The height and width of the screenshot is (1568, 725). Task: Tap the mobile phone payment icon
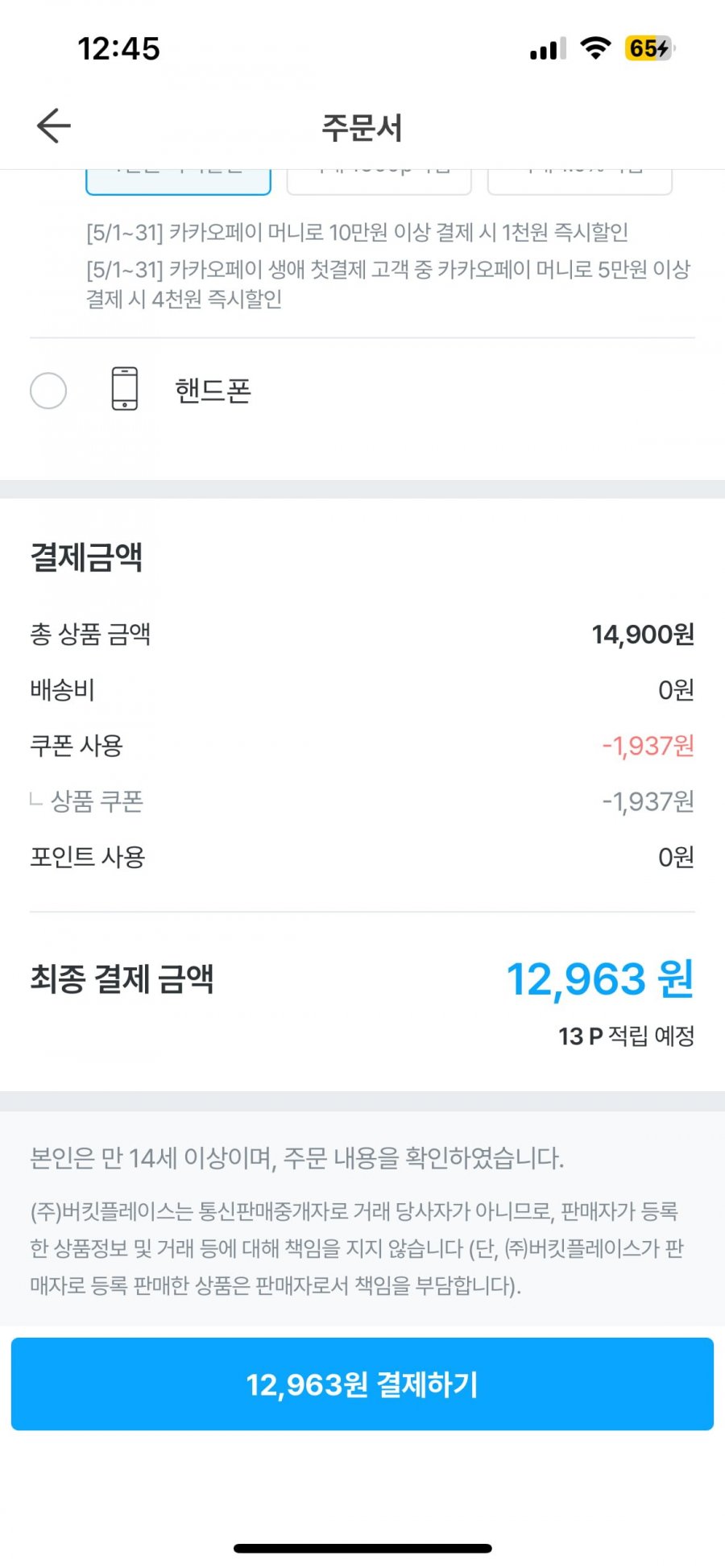(x=125, y=389)
